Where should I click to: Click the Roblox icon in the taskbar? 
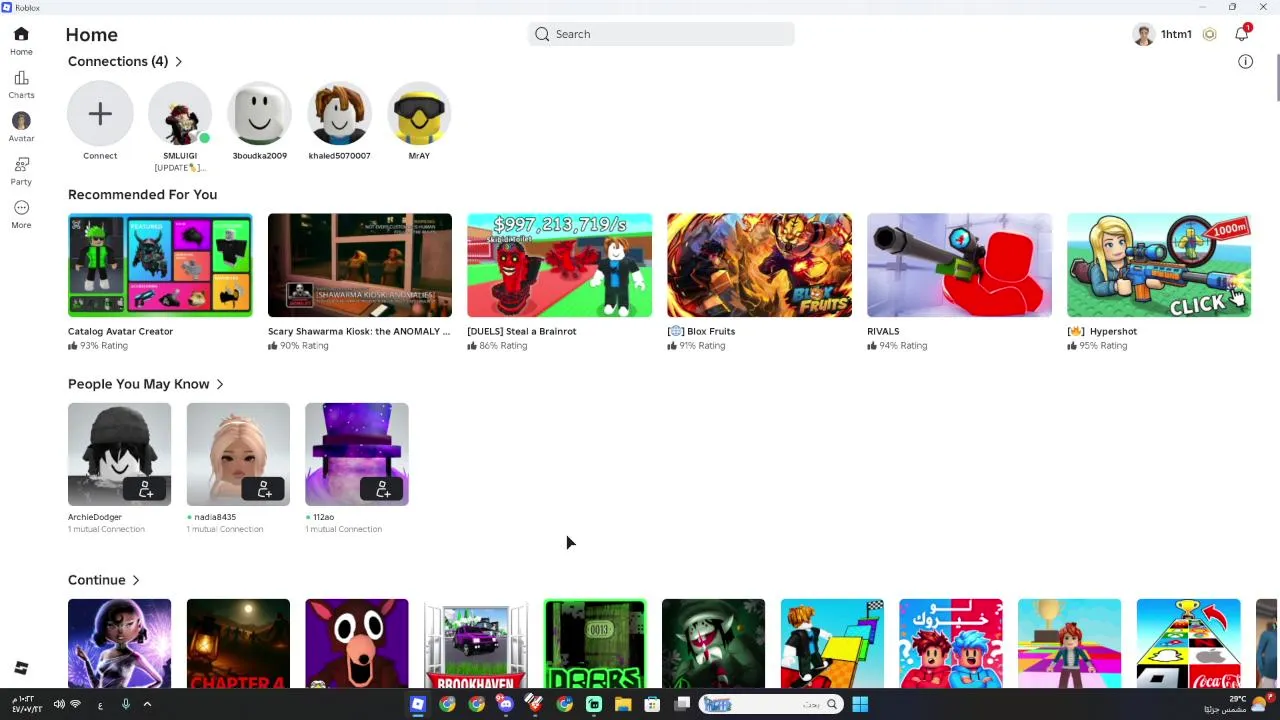pos(418,704)
